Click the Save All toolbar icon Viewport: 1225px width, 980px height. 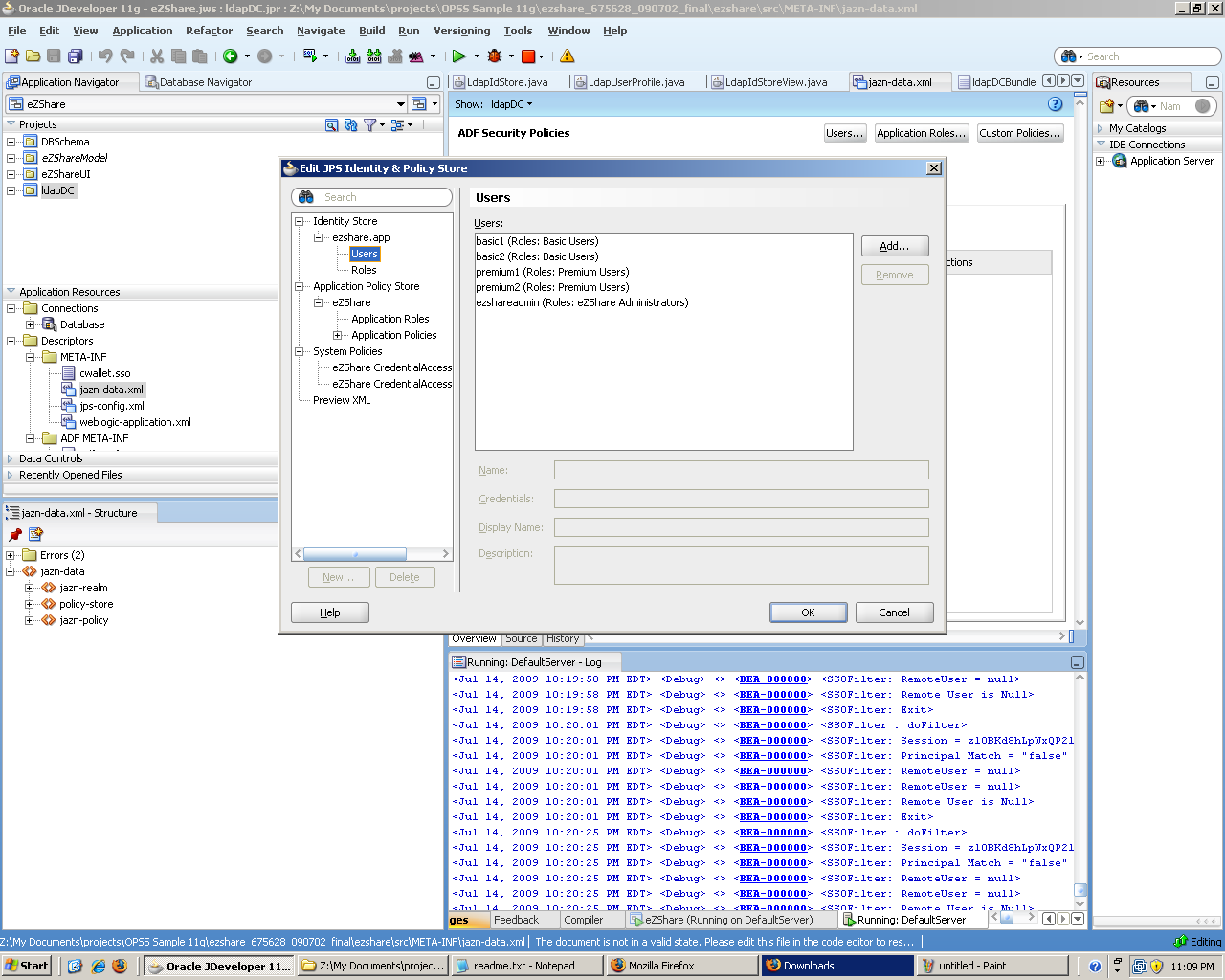(x=74, y=56)
